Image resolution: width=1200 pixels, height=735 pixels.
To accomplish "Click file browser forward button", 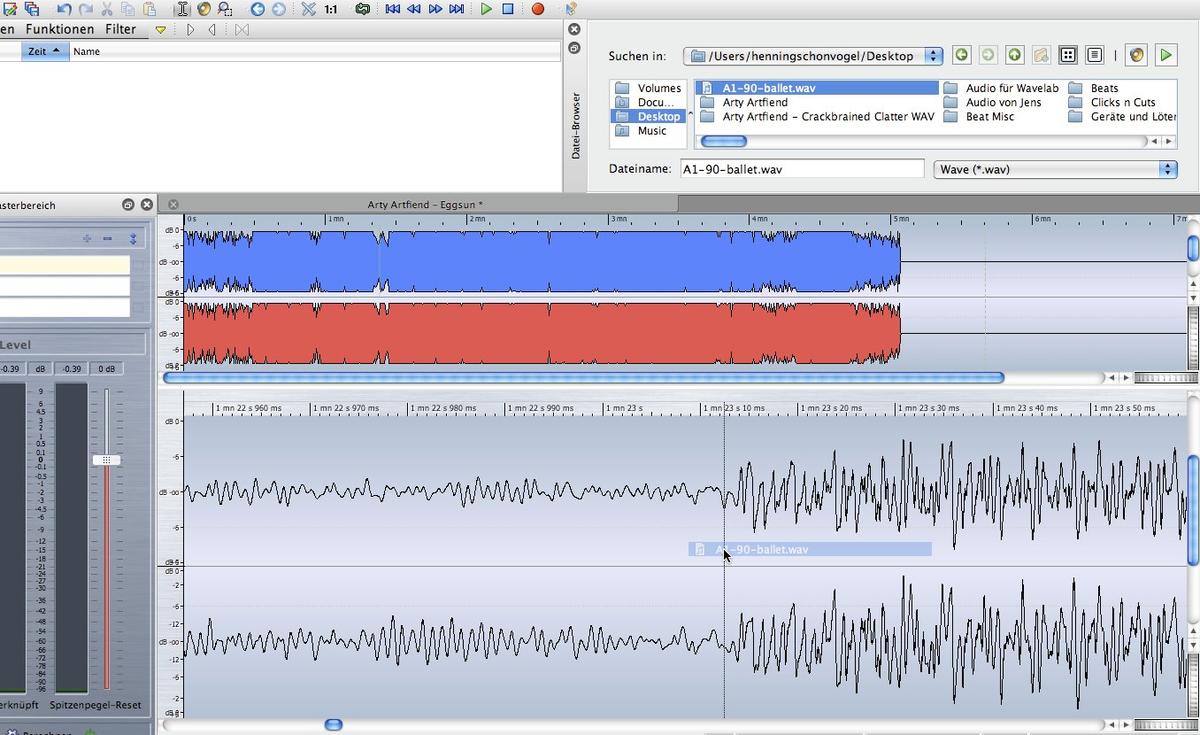I will point(987,56).
